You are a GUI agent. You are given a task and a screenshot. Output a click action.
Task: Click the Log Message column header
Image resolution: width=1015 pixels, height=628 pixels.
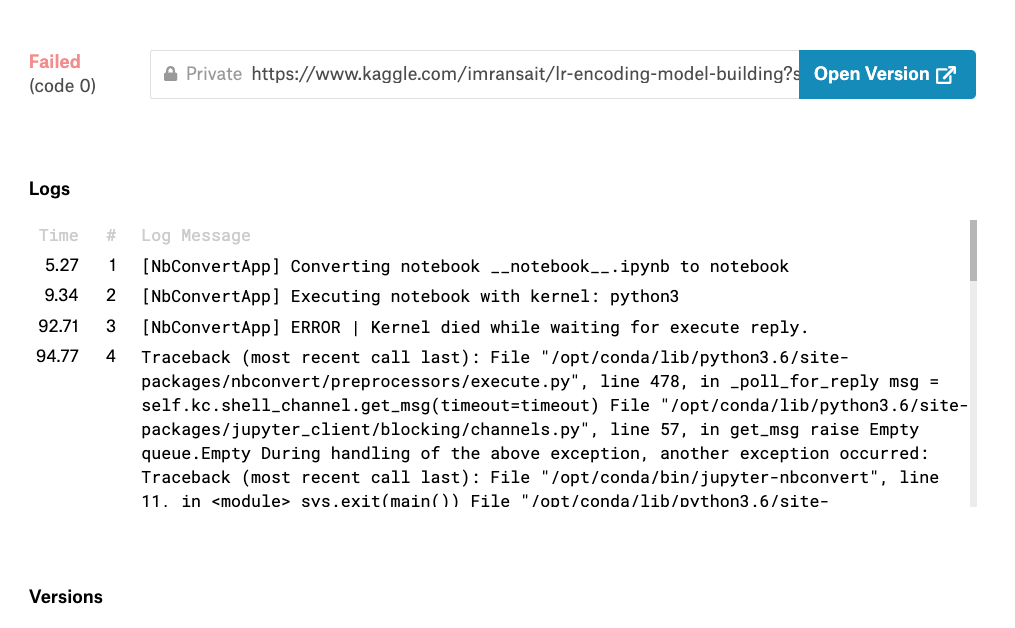pyautogui.click(x=196, y=236)
